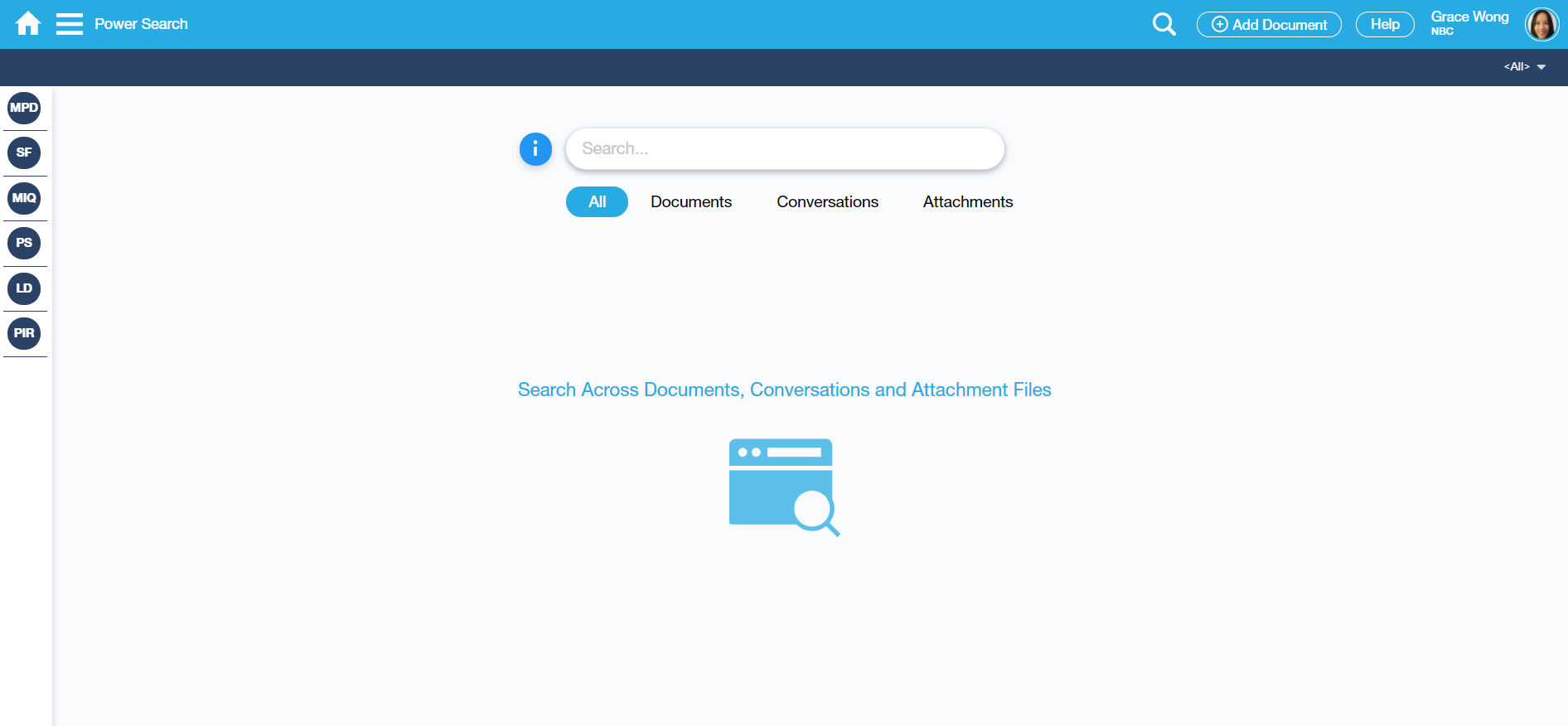Click the magnifier search icon in header

[x=1164, y=24]
